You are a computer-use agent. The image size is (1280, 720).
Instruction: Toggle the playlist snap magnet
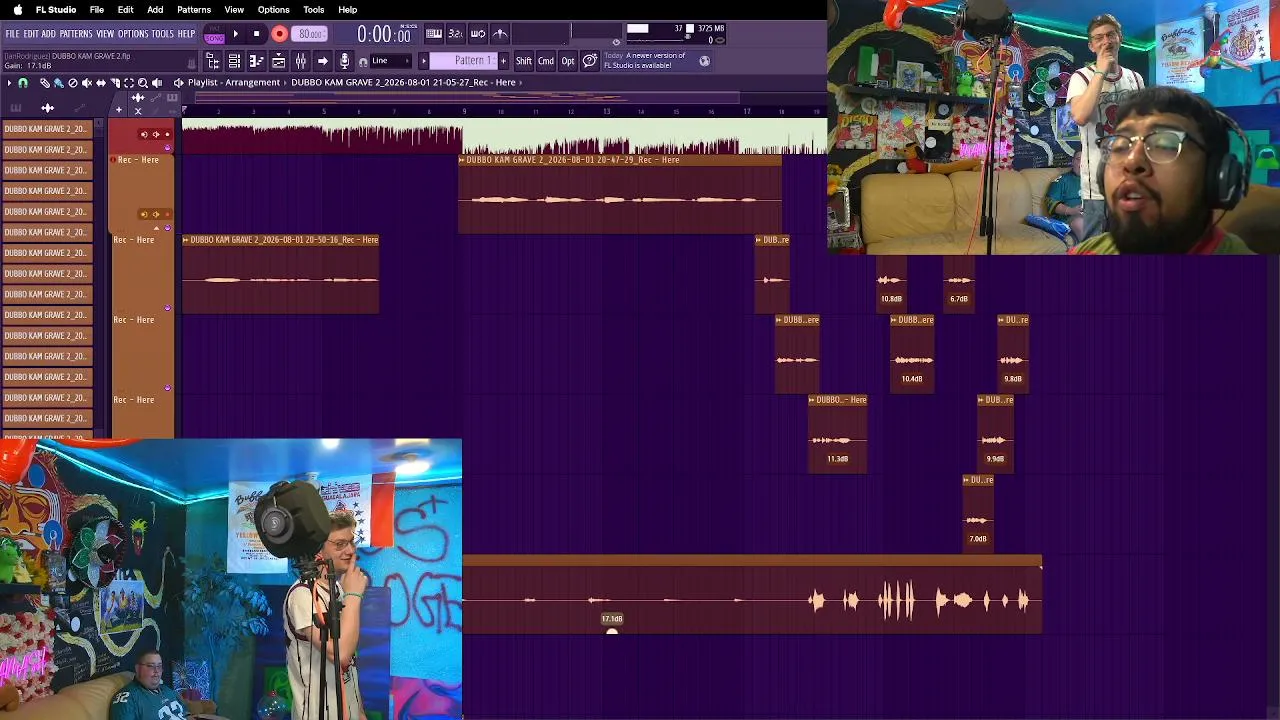(x=23, y=83)
